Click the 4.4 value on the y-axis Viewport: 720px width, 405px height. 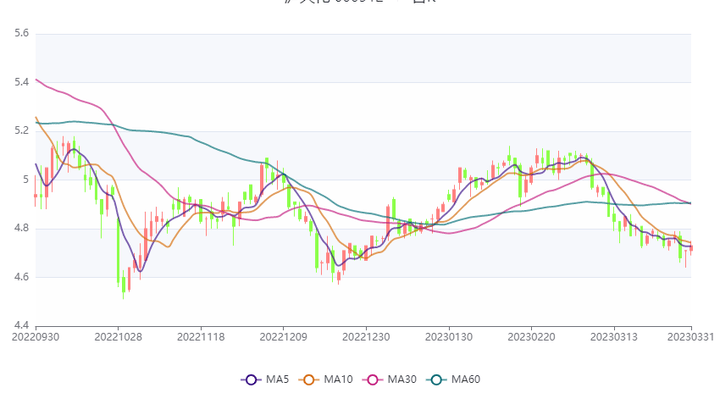point(20,326)
